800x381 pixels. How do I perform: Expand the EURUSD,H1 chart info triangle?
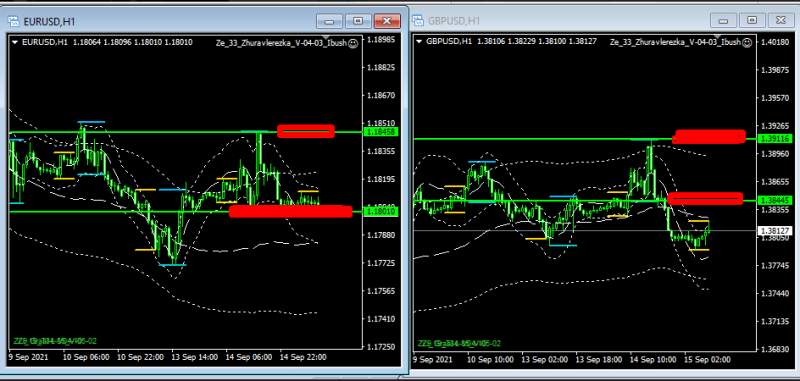pyautogui.click(x=14, y=42)
